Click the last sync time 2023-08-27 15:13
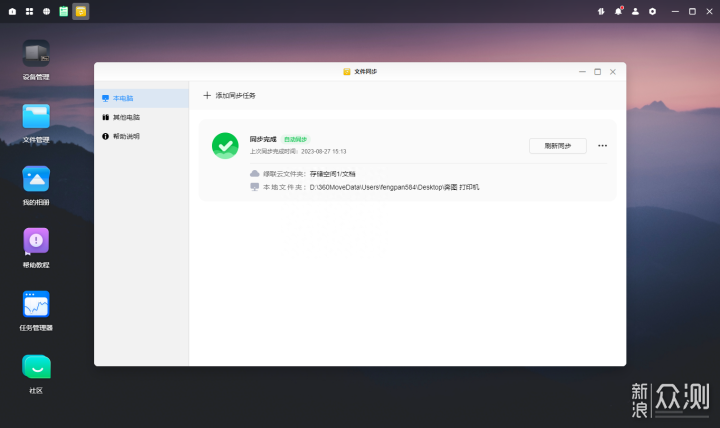Viewport: 720px width, 428px height. click(x=324, y=152)
